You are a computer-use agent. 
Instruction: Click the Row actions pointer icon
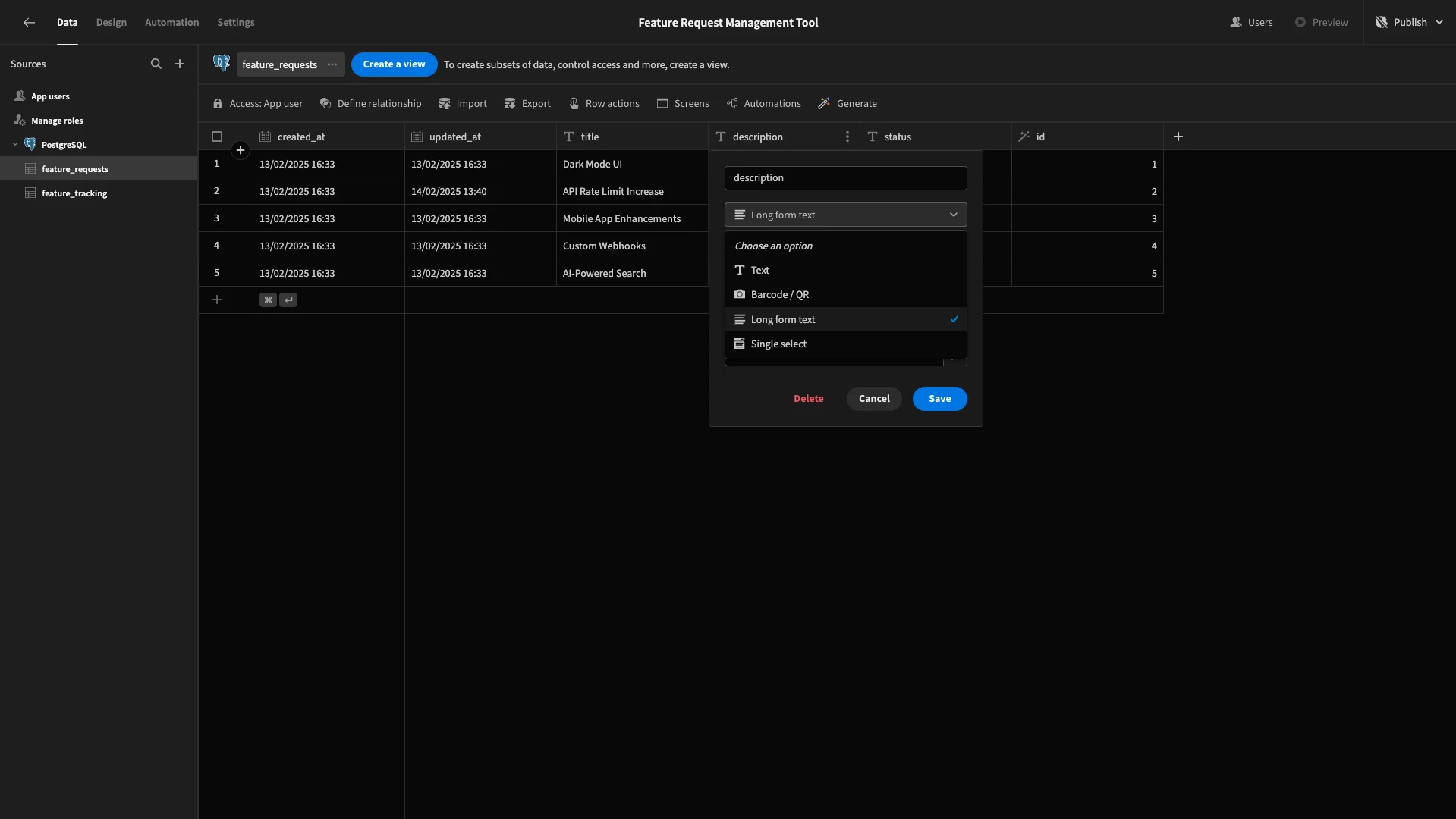[x=574, y=104]
